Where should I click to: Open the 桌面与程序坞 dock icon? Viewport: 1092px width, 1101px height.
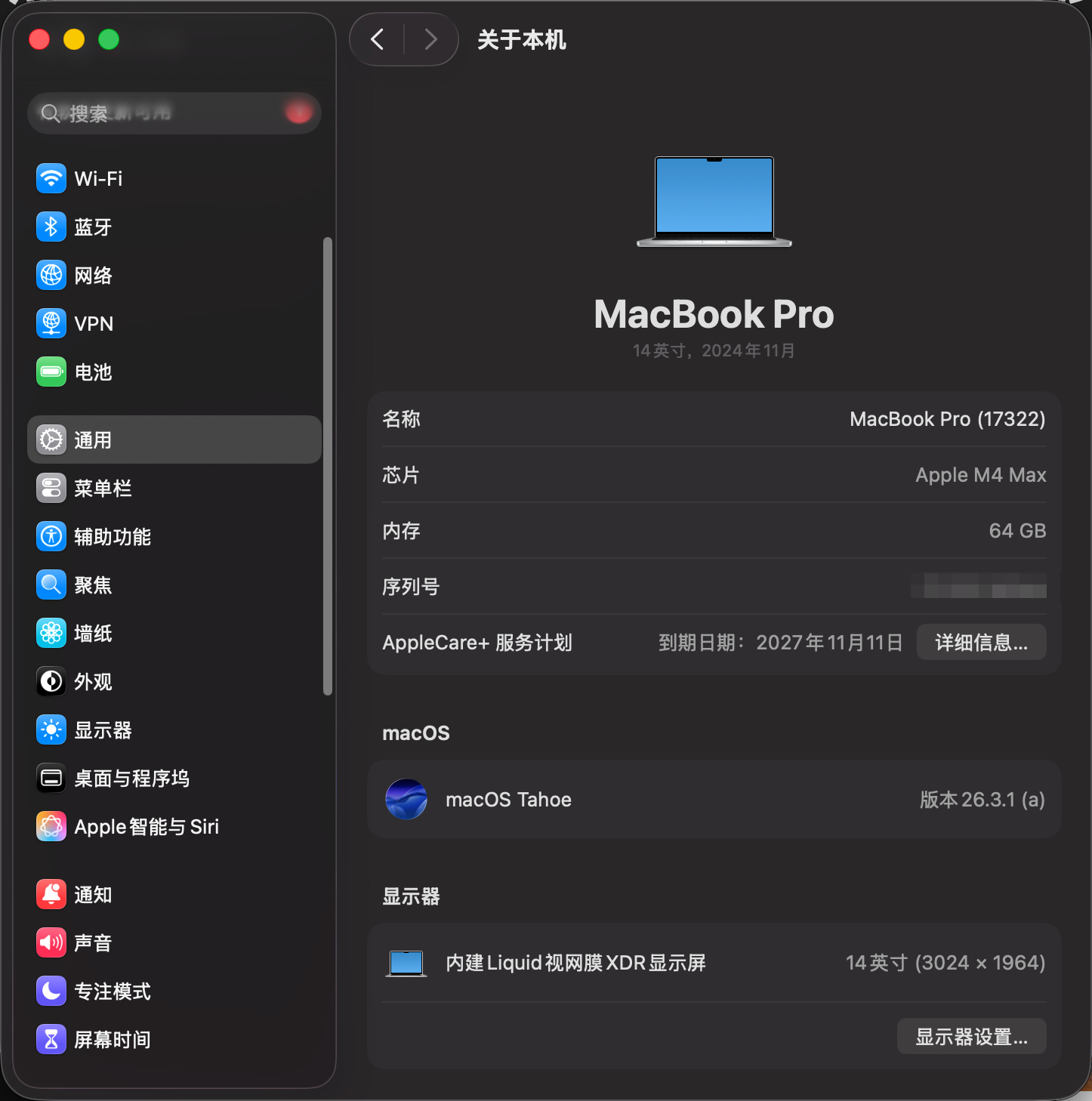click(51, 778)
